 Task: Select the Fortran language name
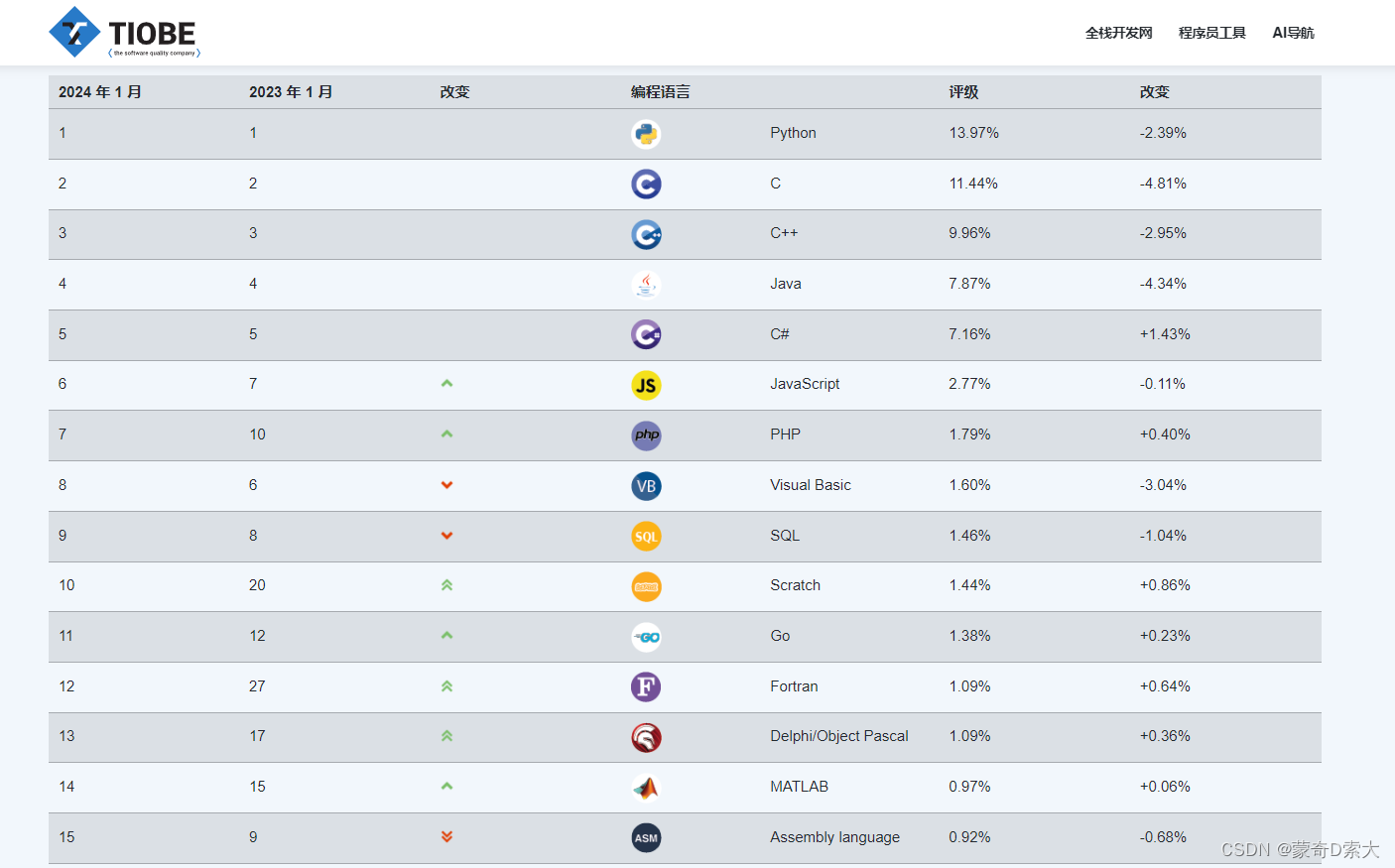(794, 686)
